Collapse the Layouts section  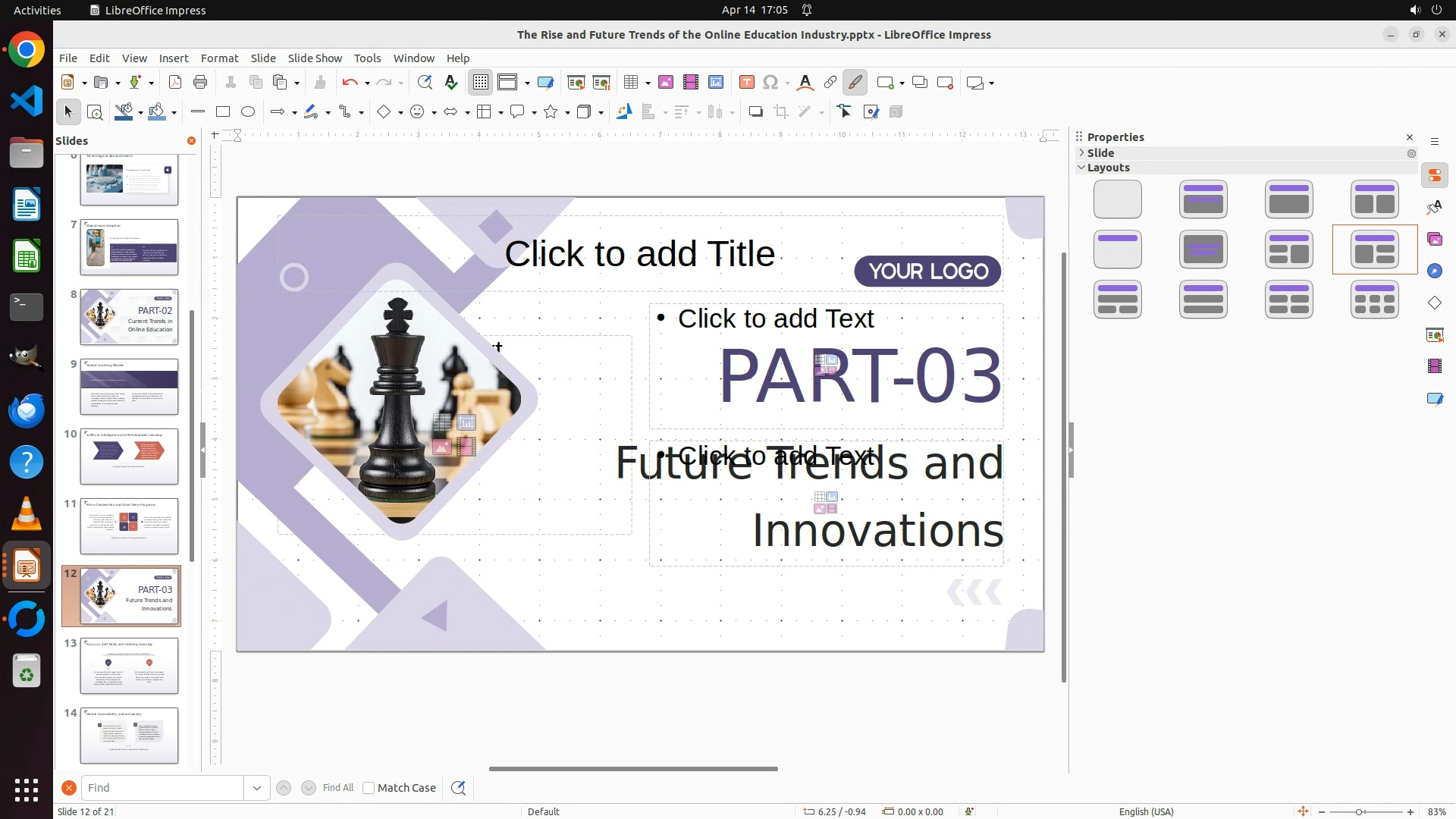(x=1082, y=168)
